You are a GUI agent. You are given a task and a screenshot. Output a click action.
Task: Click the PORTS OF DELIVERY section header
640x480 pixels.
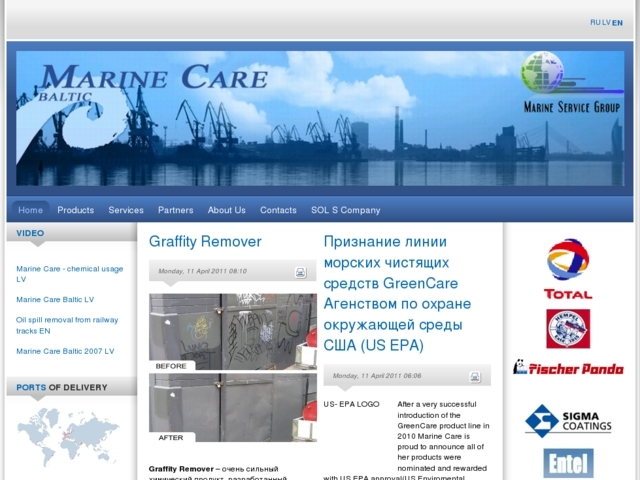pyautogui.click(x=62, y=387)
